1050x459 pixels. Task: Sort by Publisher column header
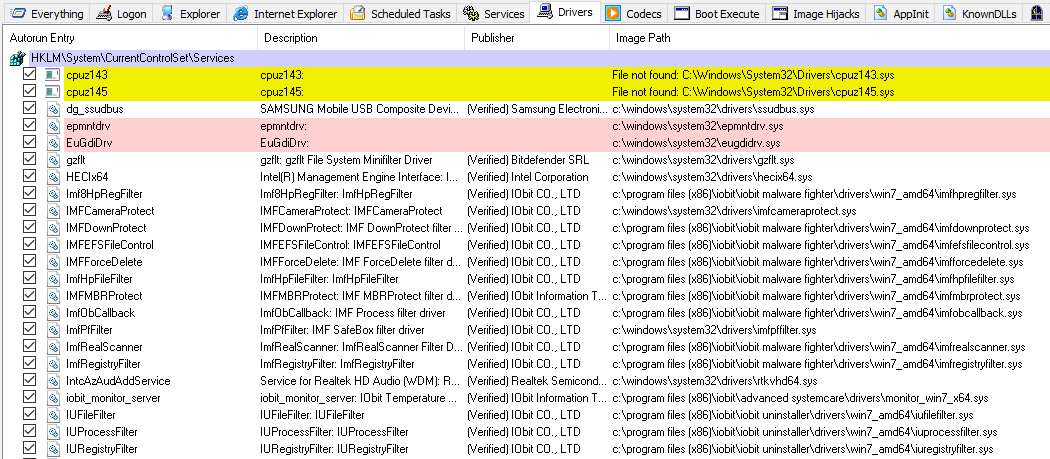click(x=537, y=38)
